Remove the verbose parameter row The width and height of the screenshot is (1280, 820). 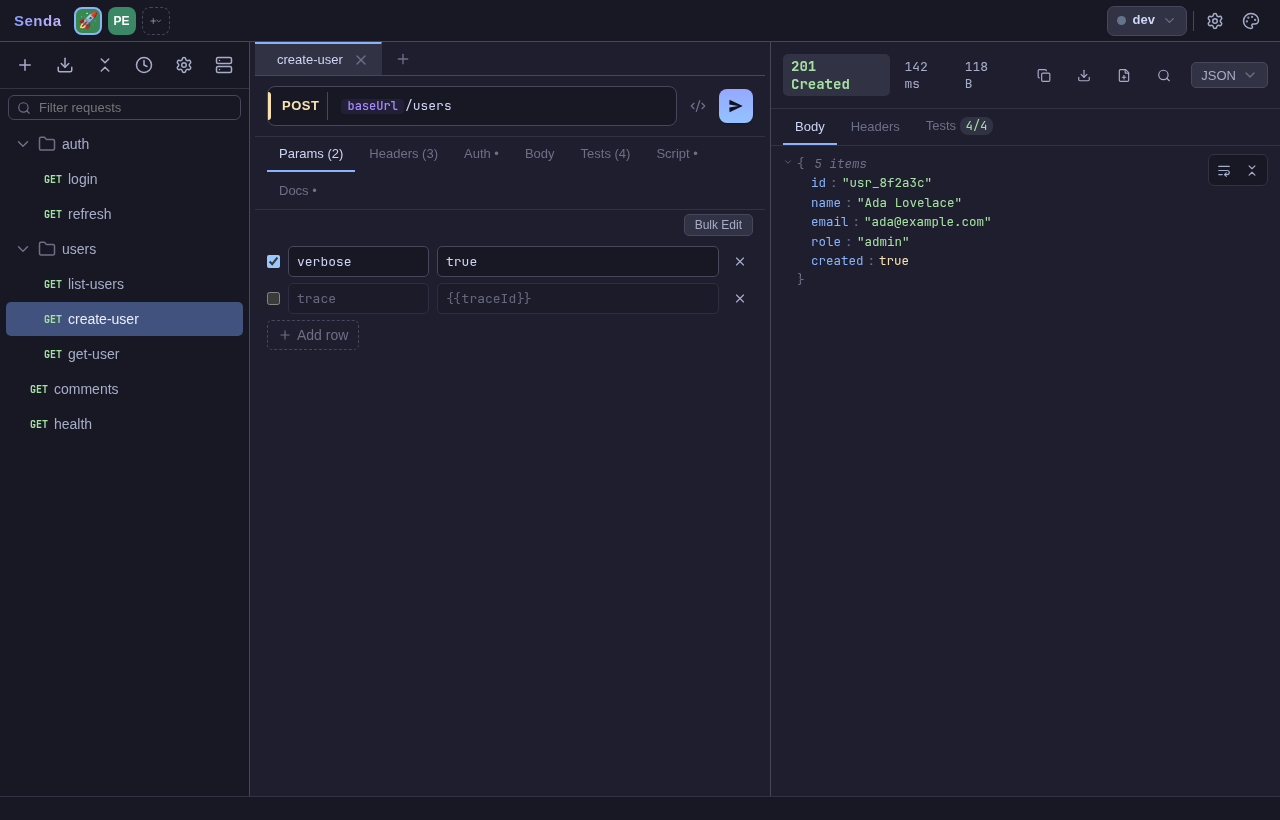pyautogui.click(x=740, y=262)
